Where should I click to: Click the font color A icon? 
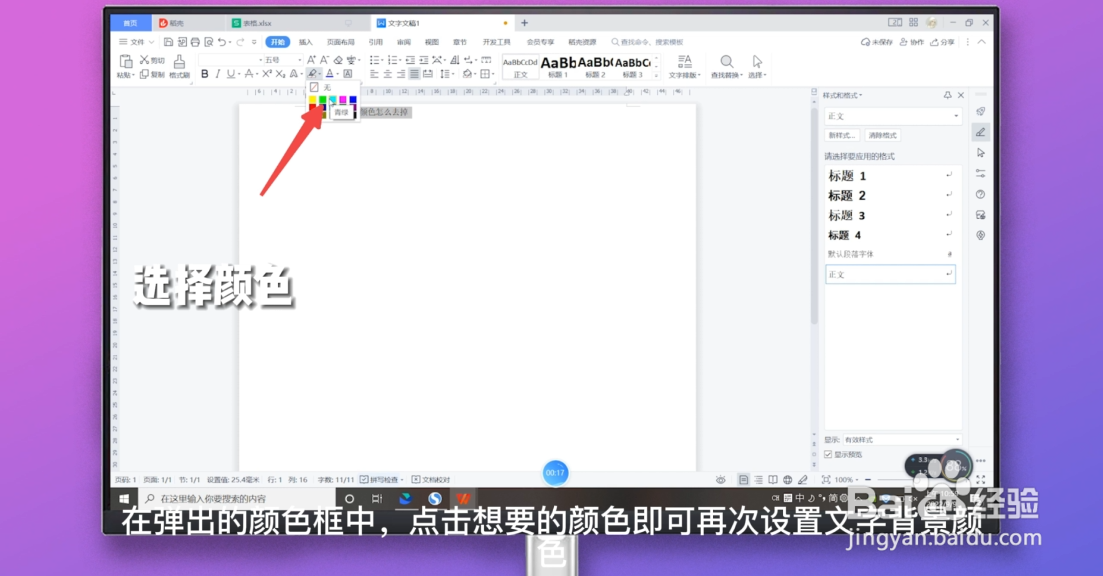click(329, 74)
